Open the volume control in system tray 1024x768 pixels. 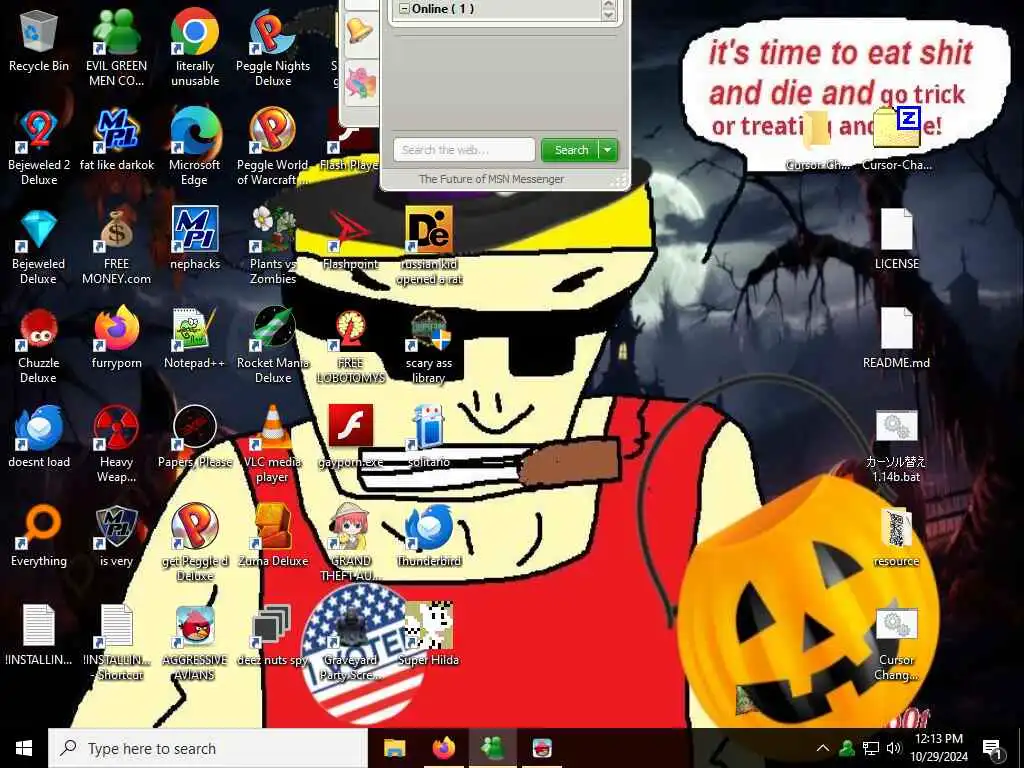tap(894, 748)
